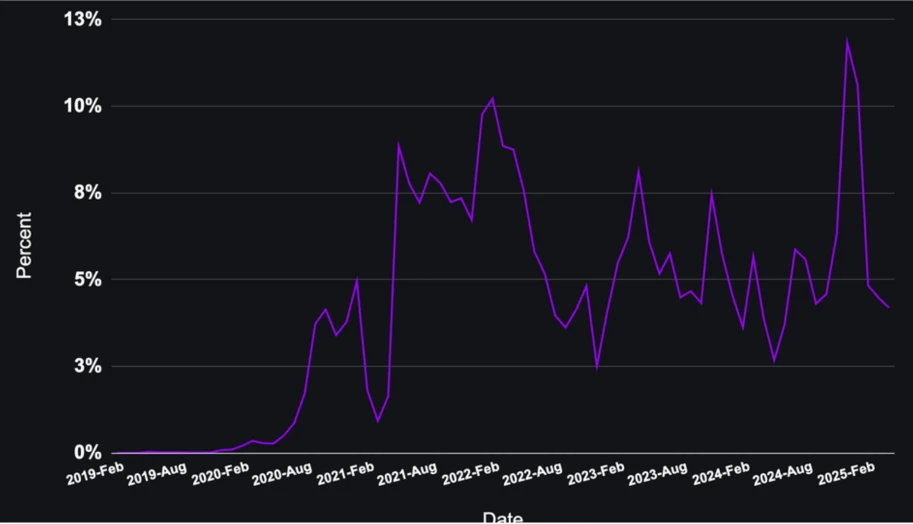Click the 8% y-axis label
The image size is (913, 524).
[88, 193]
